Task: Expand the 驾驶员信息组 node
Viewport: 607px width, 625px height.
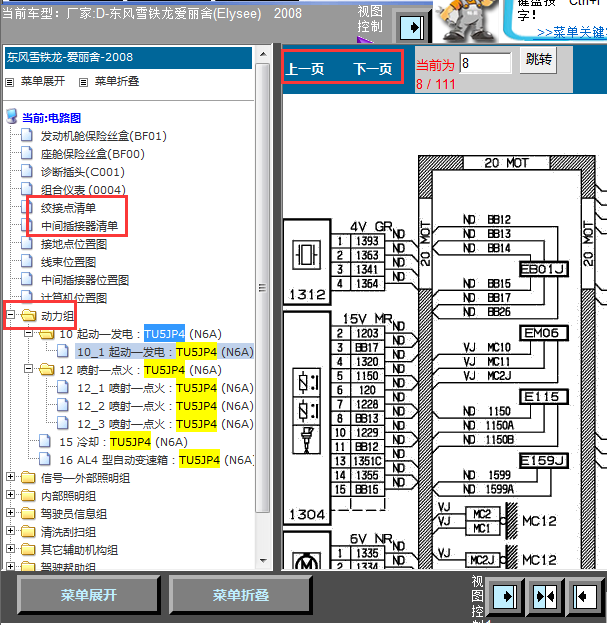Action: 11,513
